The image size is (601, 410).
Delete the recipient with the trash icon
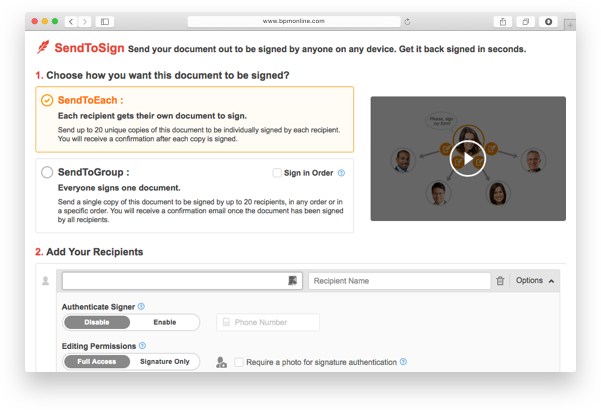500,281
